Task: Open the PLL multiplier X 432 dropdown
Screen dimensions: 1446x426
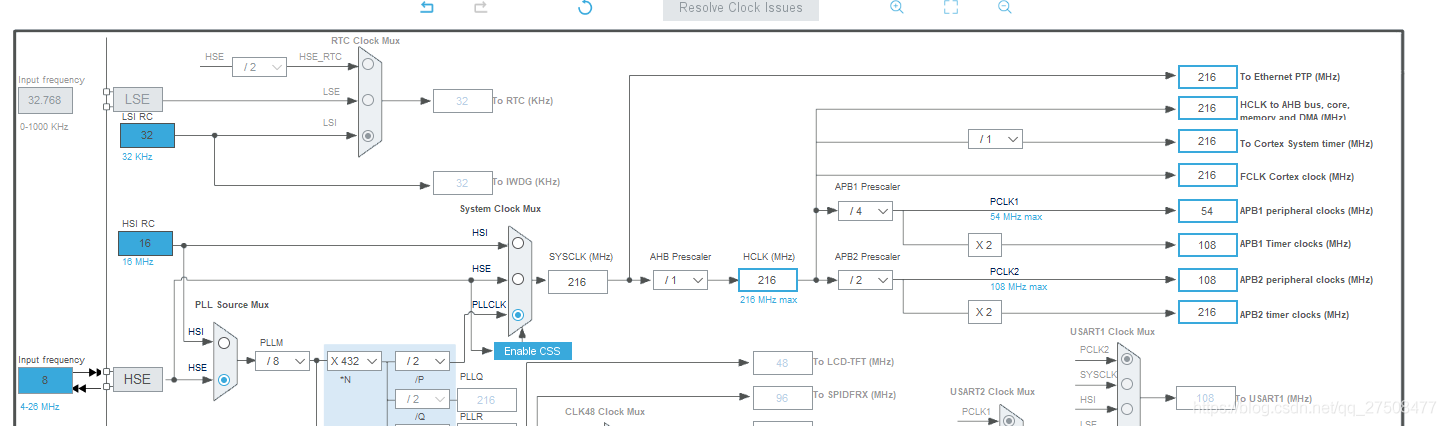Action: click(355, 360)
